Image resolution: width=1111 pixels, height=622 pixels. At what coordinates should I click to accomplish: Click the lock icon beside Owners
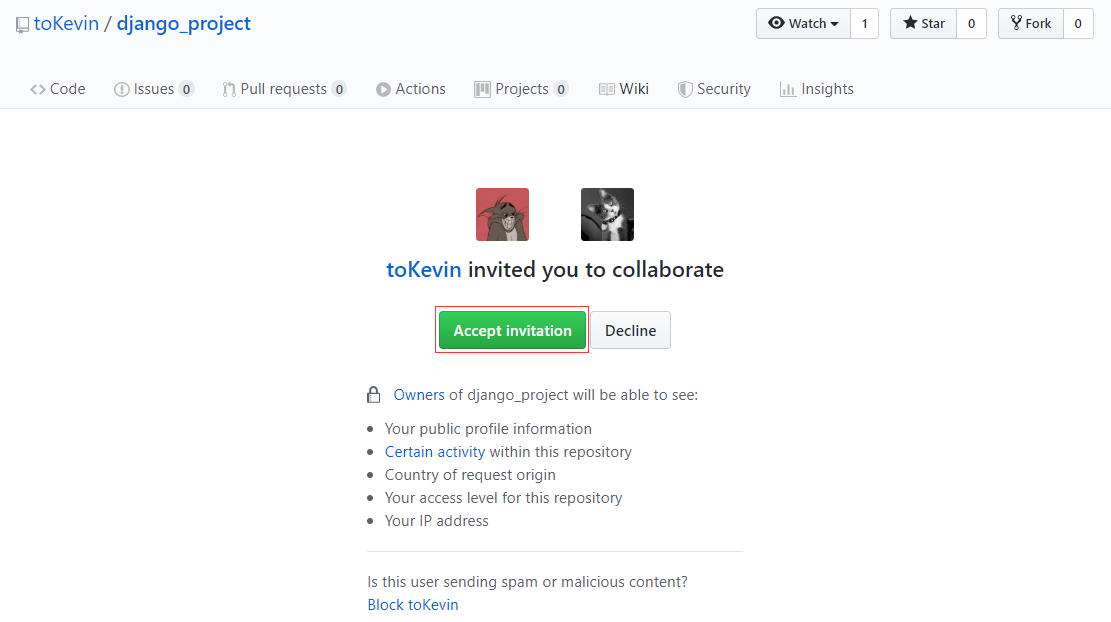(x=373, y=395)
